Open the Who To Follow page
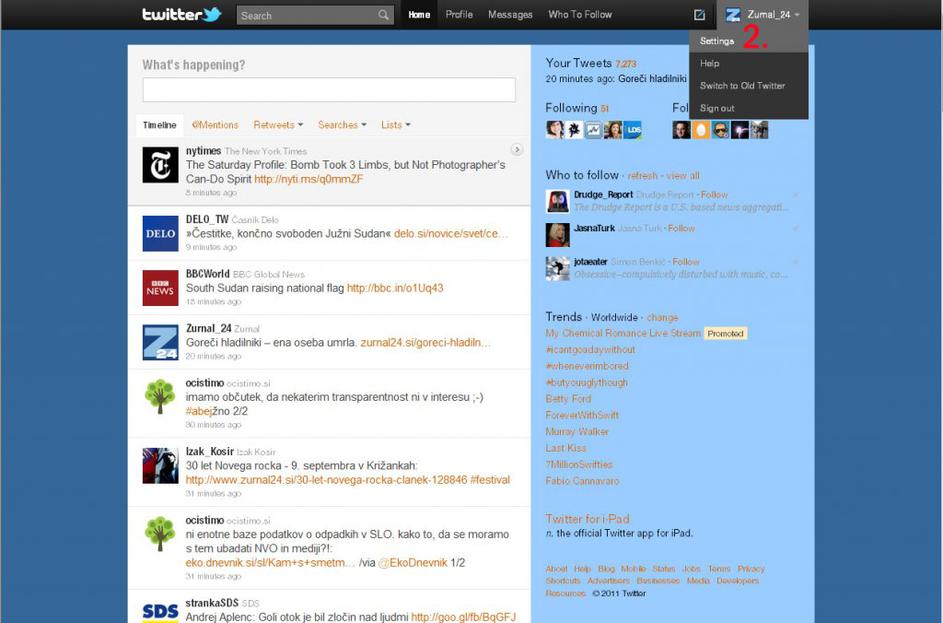 (580, 15)
